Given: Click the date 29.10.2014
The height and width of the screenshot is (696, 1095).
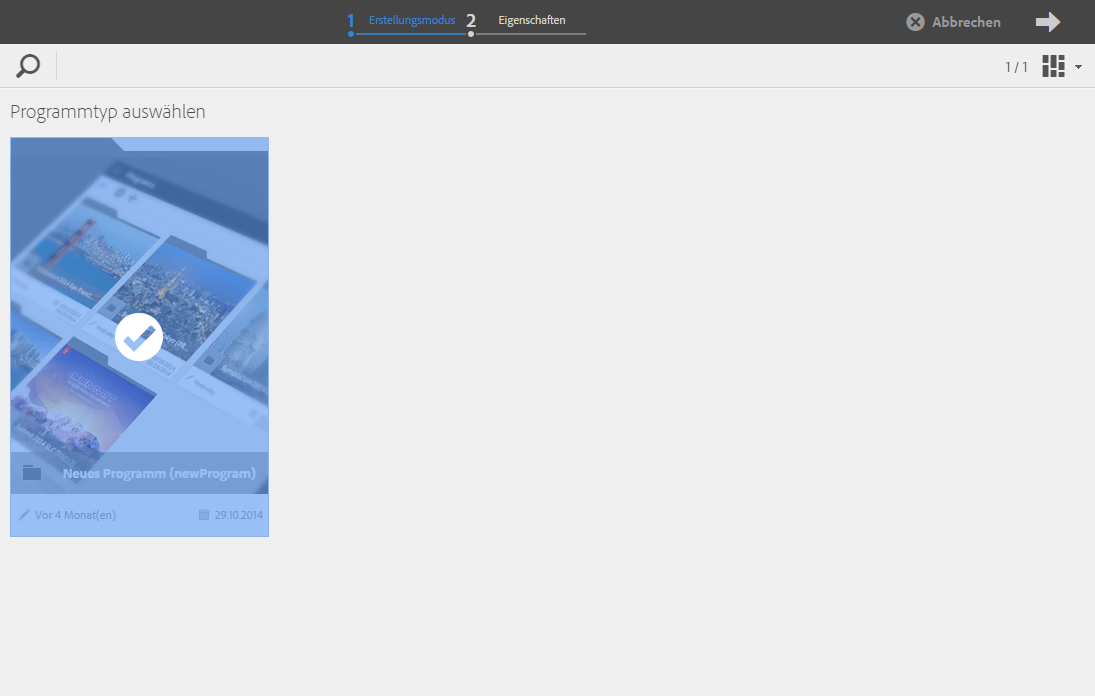Looking at the screenshot, I should (x=238, y=515).
